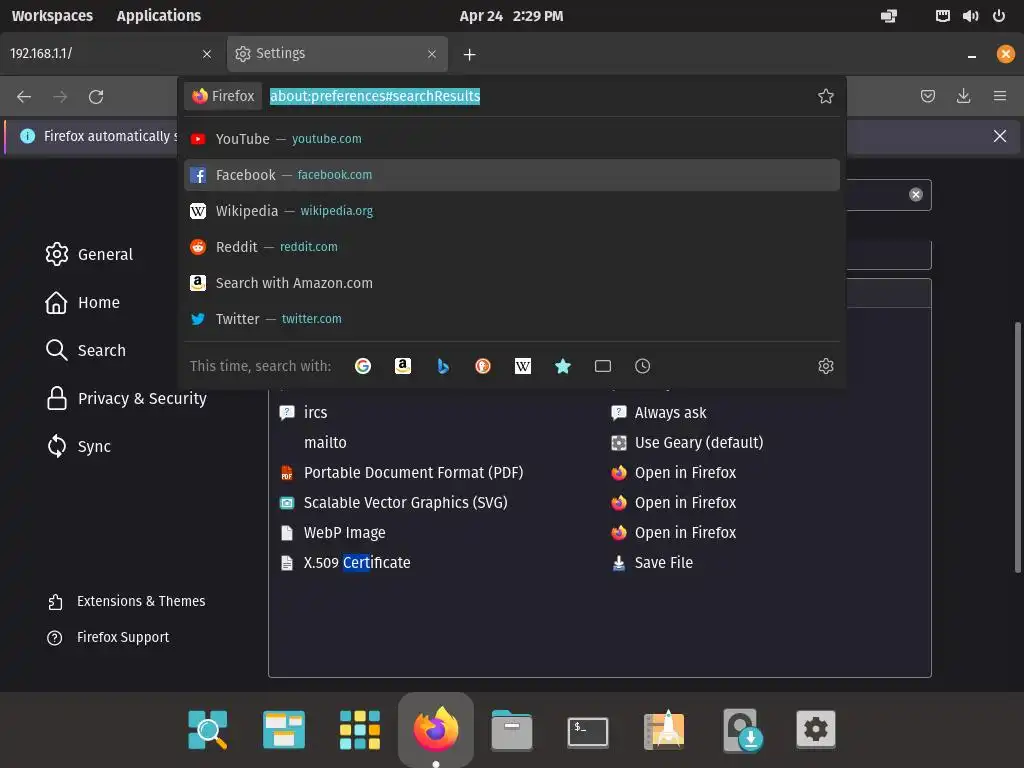The height and width of the screenshot is (768, 1024).
Task: Open the Search settings category
Action: 86,350
